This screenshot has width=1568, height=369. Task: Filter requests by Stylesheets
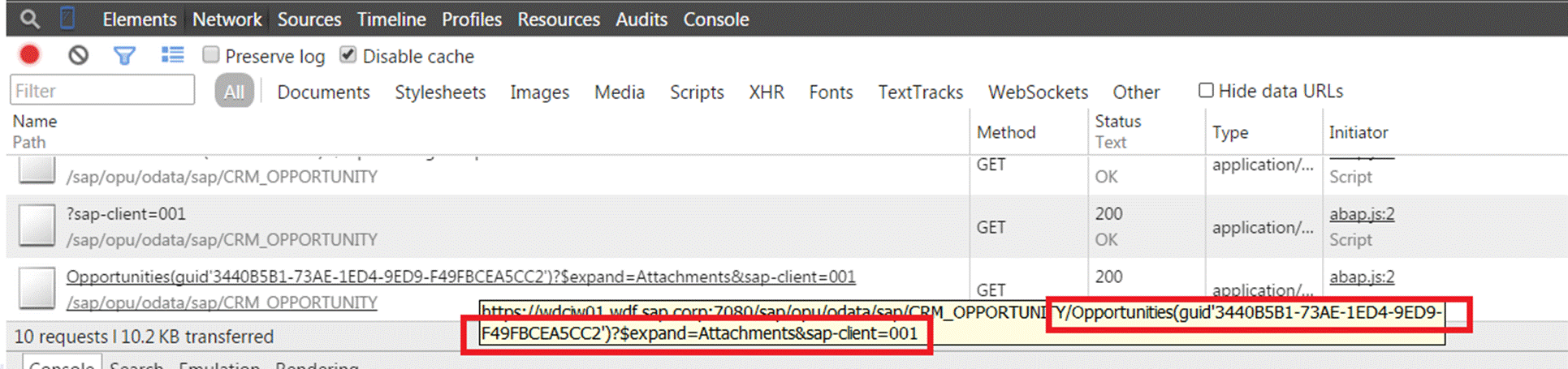pos(440,92)
